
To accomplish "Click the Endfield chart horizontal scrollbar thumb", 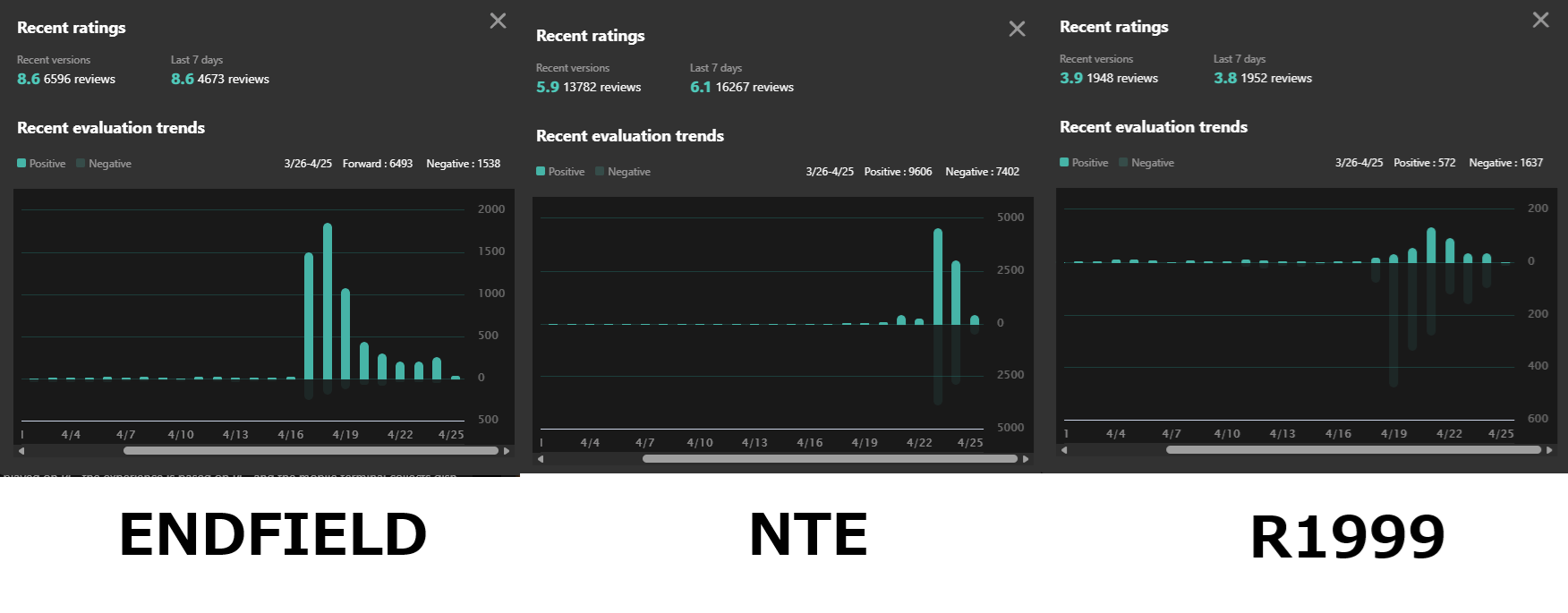I will coord(311,451).
